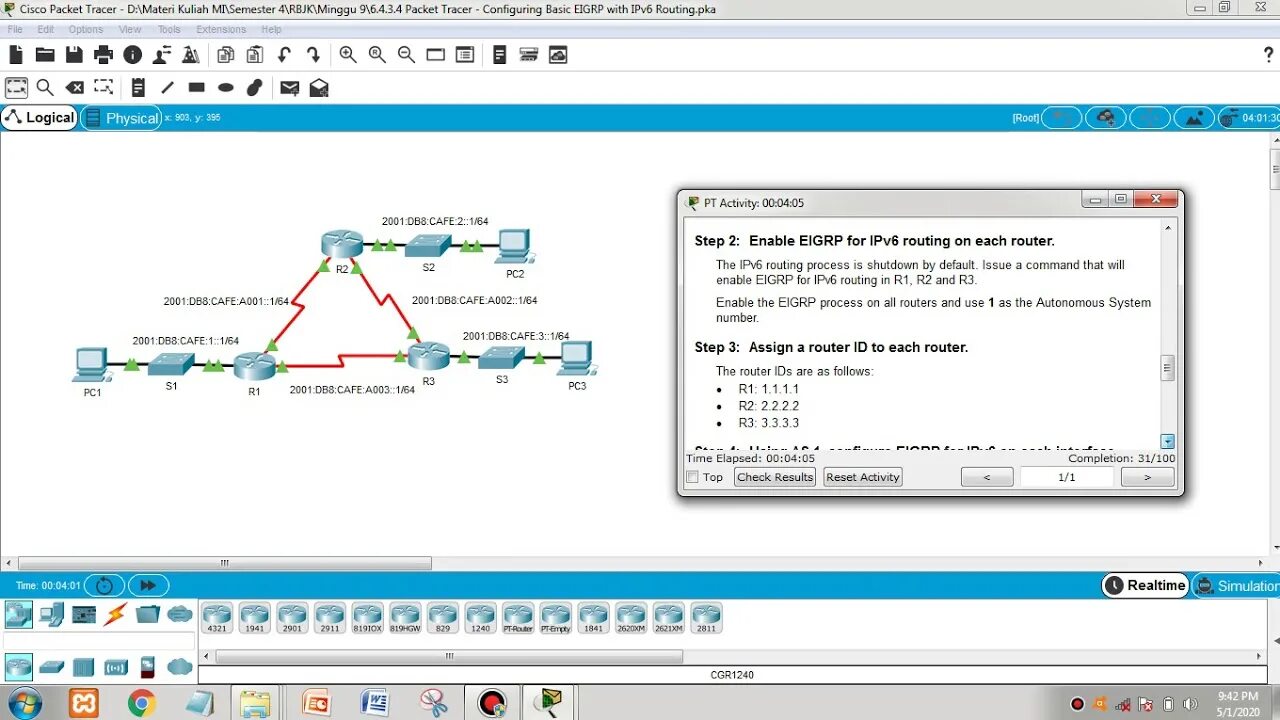Open network information circle-i icon
1280x720 pixels.
(x=132, y=55)
